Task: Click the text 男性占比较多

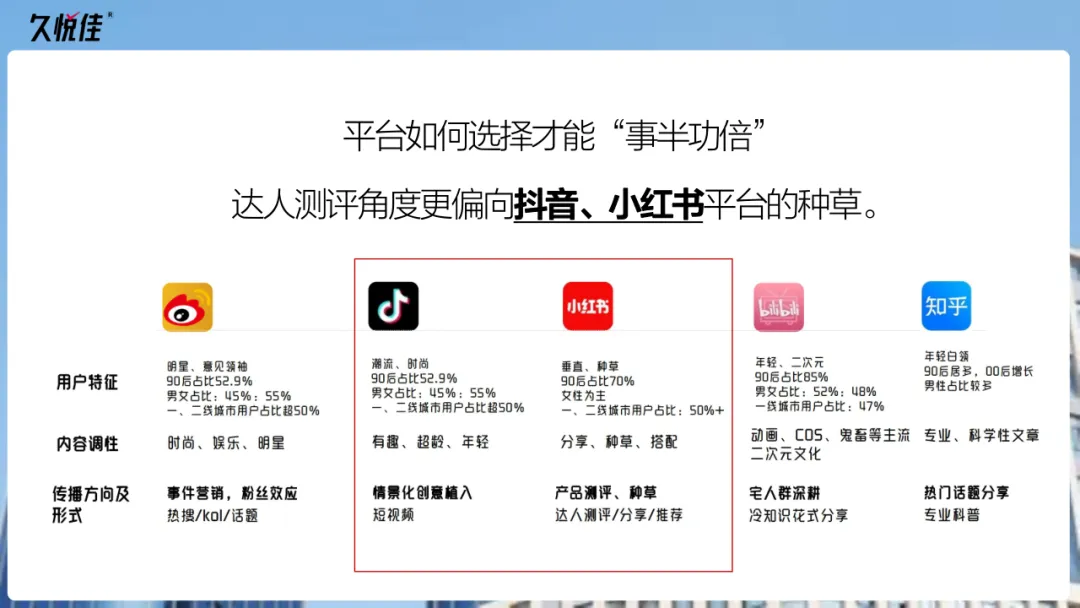Action: coord(958,386)
